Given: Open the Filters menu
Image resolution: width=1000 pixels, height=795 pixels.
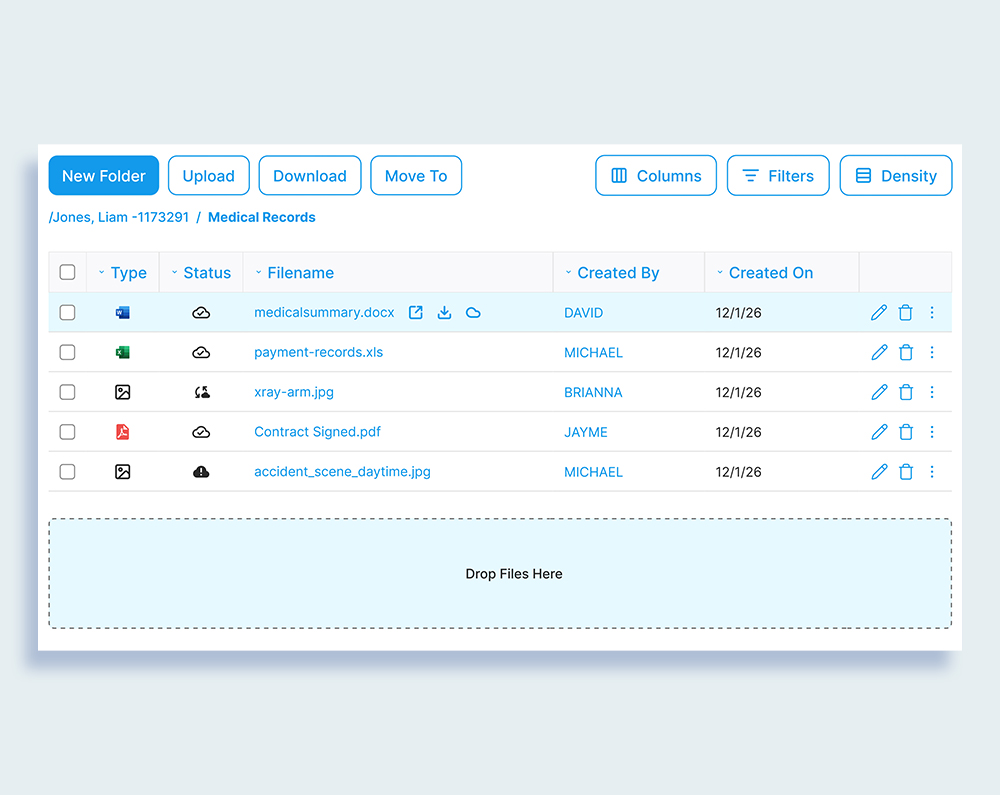Looking at the screenshot, I should [x=777, y=176].
